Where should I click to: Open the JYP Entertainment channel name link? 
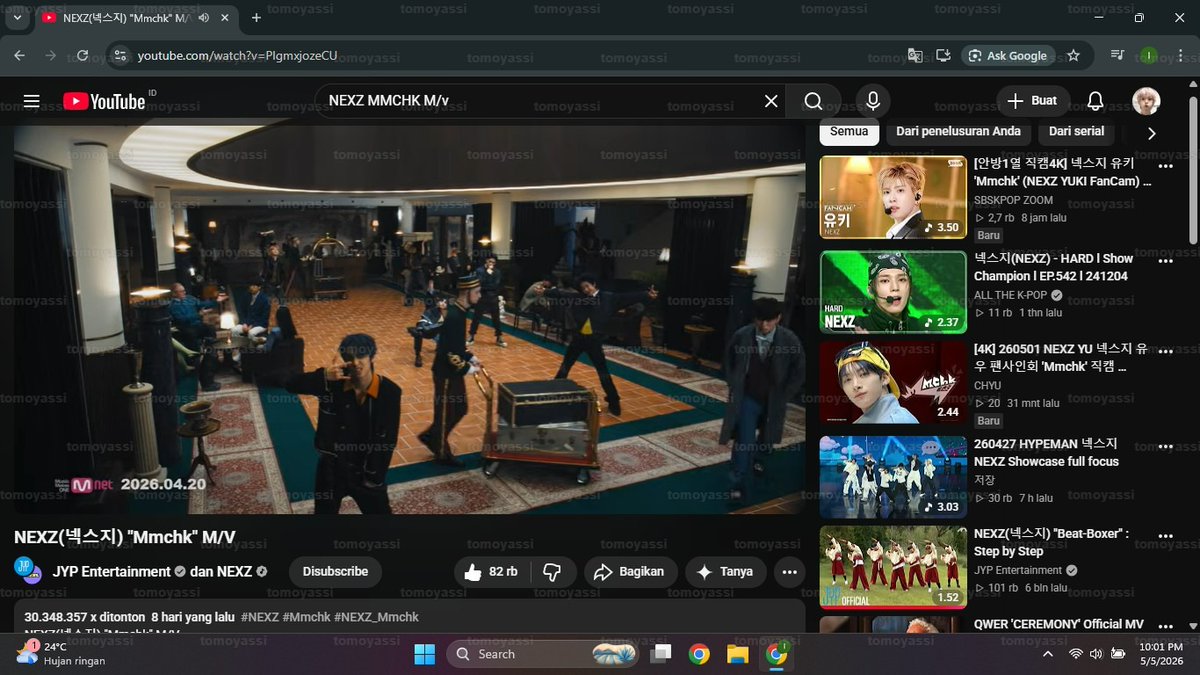click(x=111, y=572)
